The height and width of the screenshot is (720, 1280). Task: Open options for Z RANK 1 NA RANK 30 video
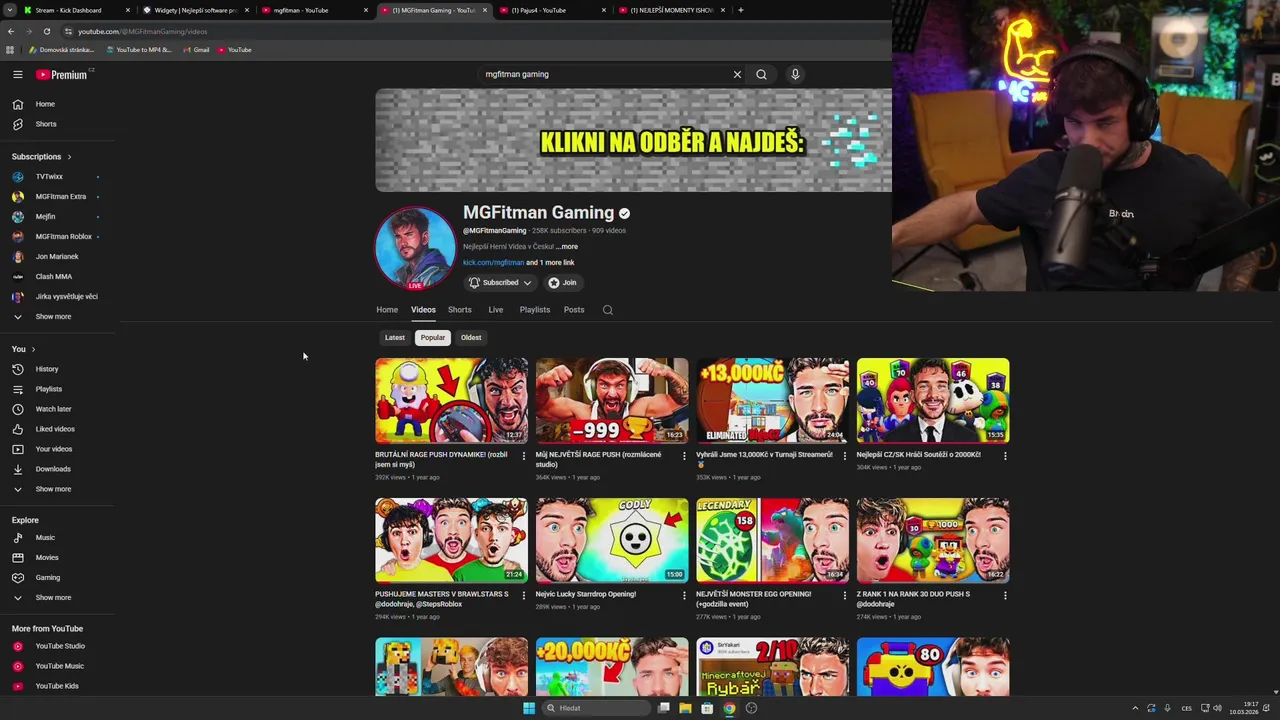[x=1005, y=596]
